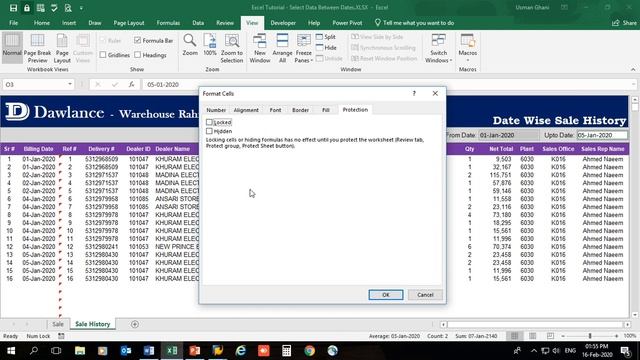Expand the Name Box dropdown
The width and height of the screenshot is (640, 360).
click(70, 84)
